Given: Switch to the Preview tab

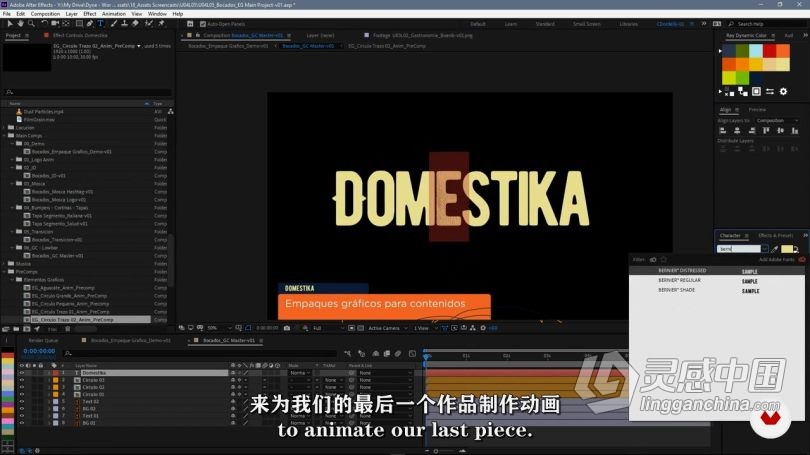Looking at the screenshot, I should point(757,109).
